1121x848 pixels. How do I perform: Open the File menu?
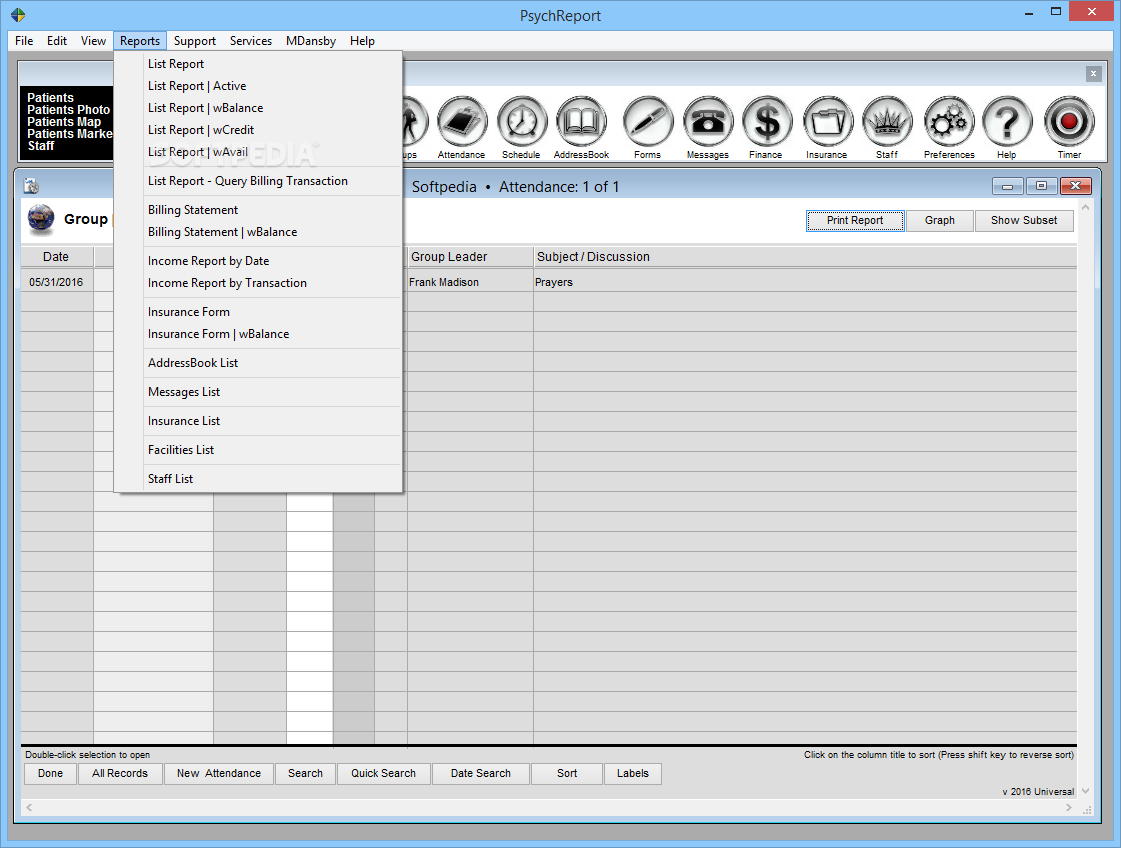[x=24, y=41]
